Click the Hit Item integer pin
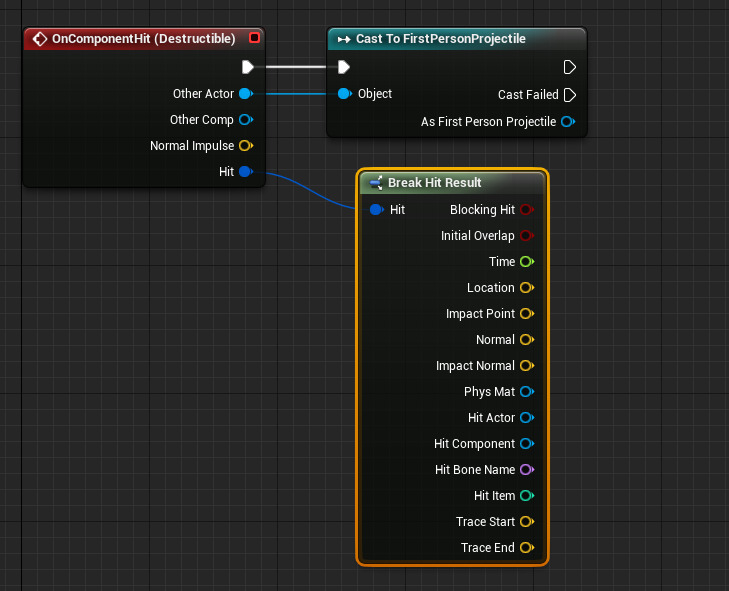 point(526,496)
